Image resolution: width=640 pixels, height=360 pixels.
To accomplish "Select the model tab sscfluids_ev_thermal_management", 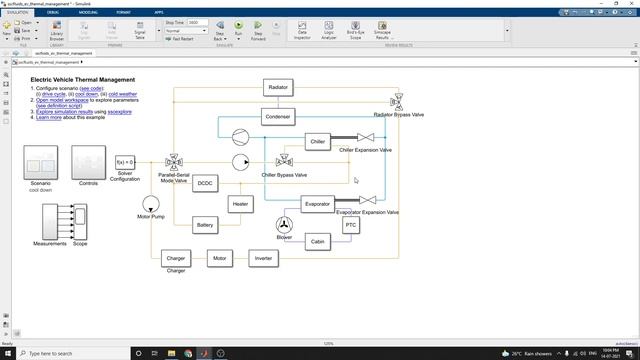I will (x=63, y=53).
